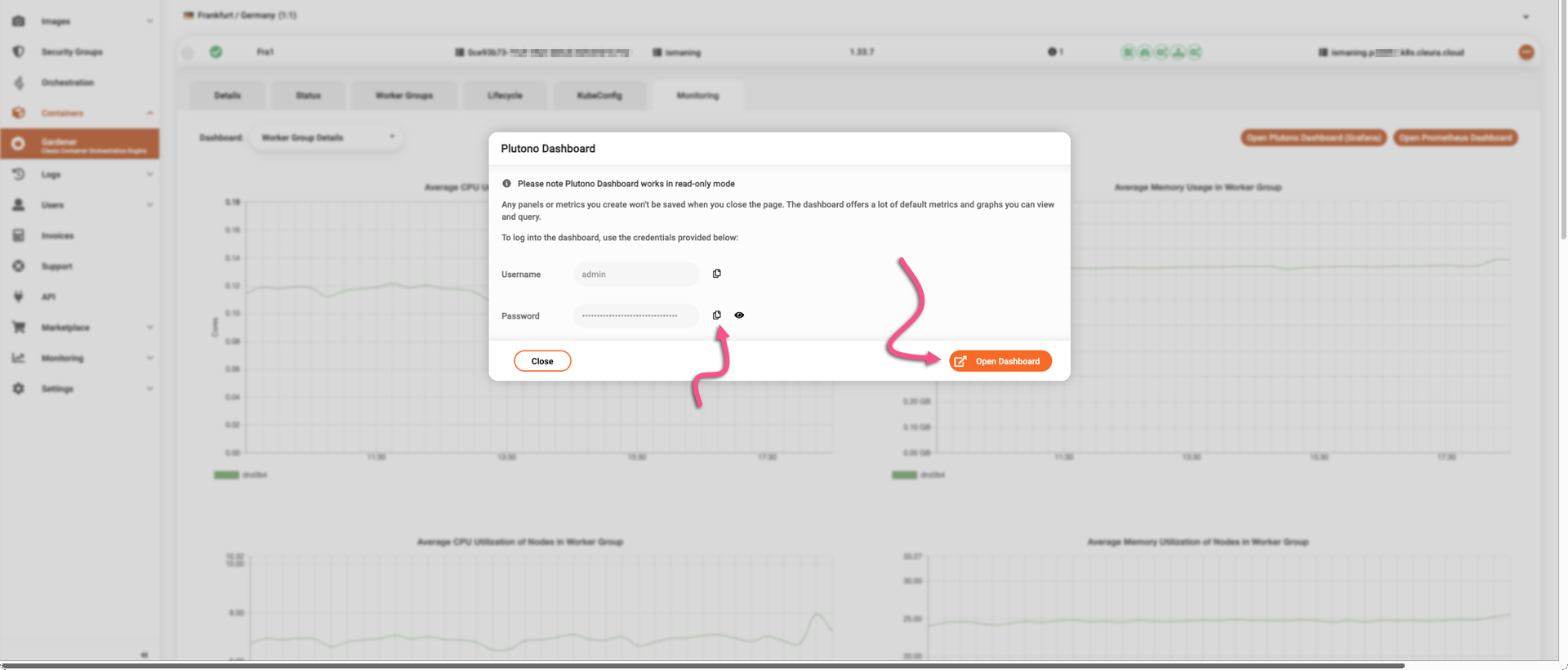This screenshot has height=670, width=1568.
Task: Click the Gardener icon in sidebar
Action: click(18, 144)
